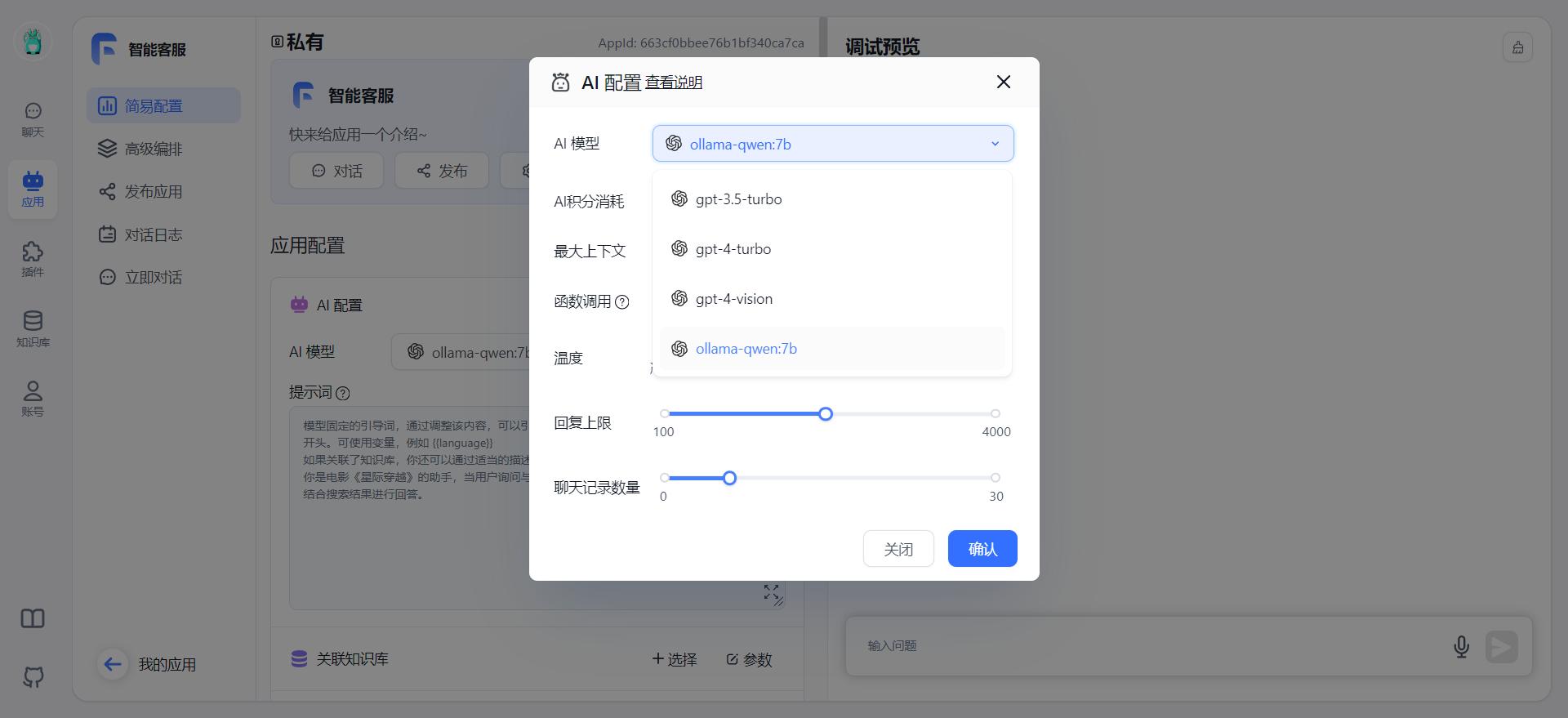Open the 查看说明 link in dialog header

(x=673, y=83)
